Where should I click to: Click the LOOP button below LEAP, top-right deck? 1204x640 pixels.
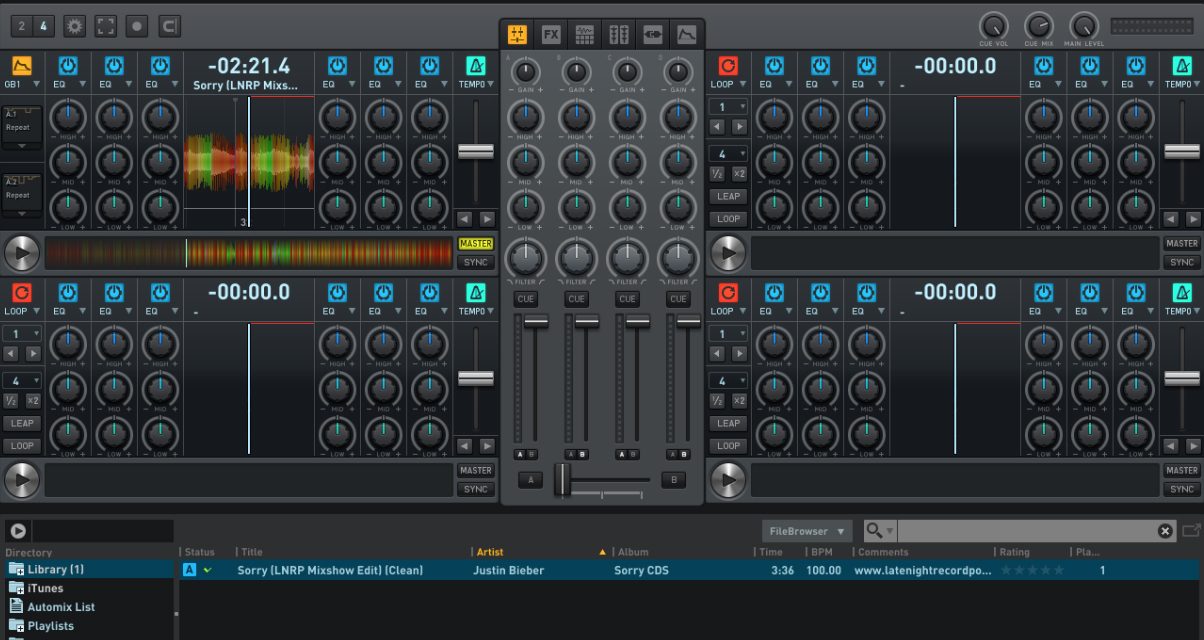click(728, 219)
